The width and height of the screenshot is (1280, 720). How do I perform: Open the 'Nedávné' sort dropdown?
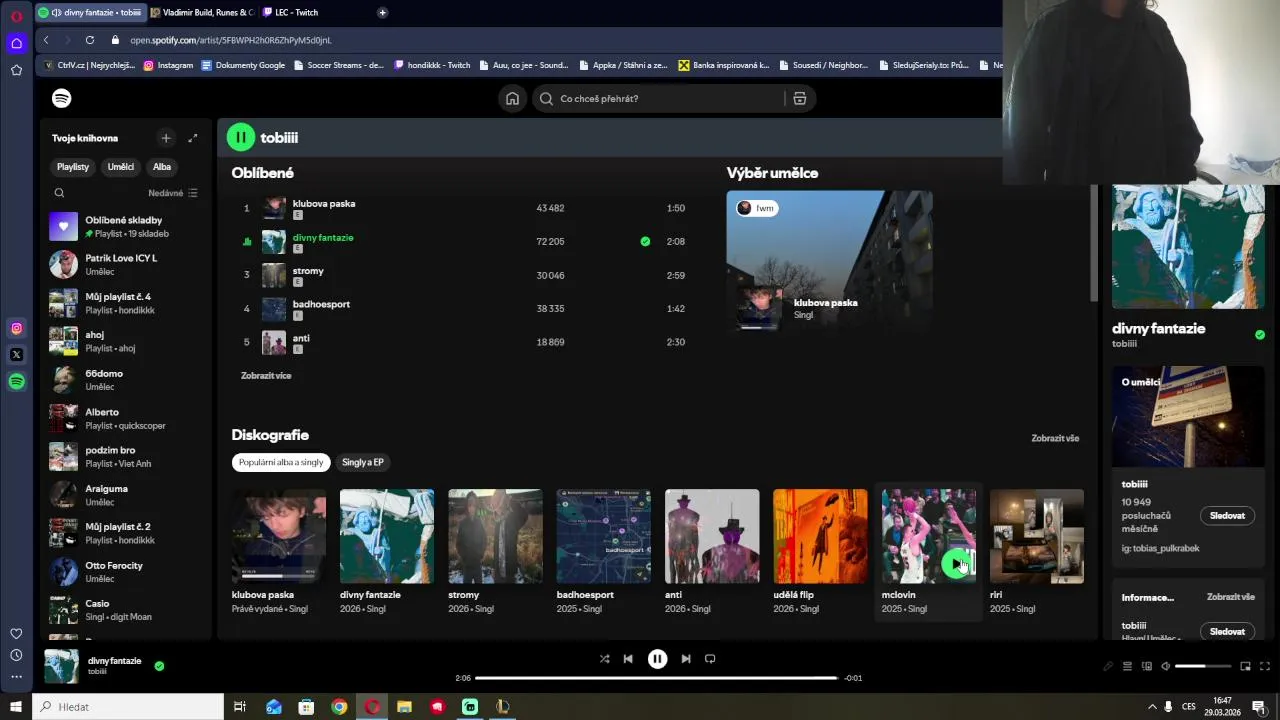[x=173, y=193]
